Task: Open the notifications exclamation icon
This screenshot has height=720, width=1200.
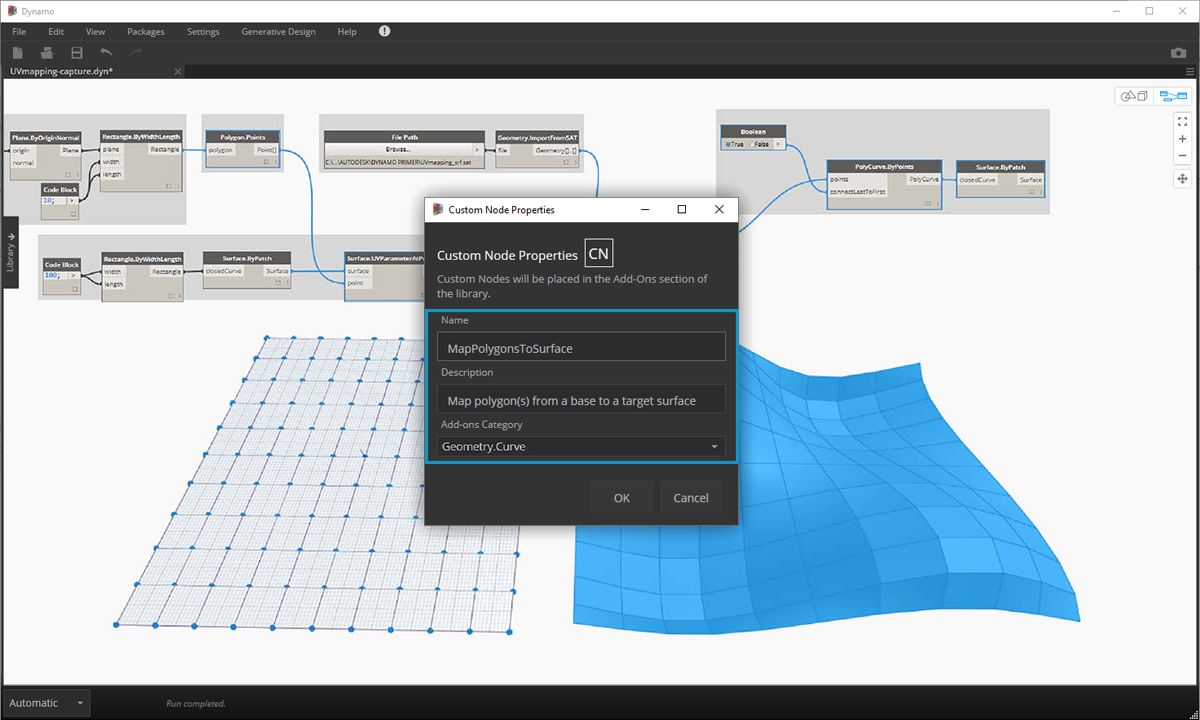Action: (385, 32)
